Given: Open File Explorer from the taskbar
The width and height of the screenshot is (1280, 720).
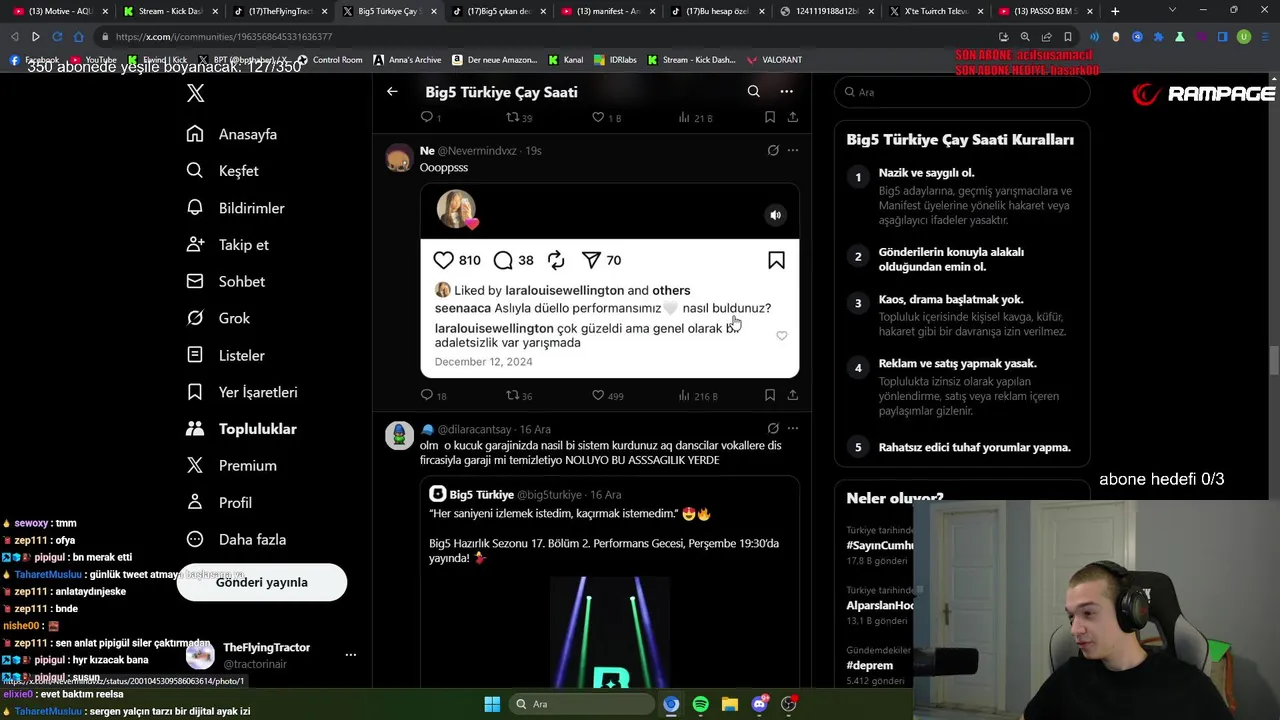Looking at the screenshot, I should (730, 704).
